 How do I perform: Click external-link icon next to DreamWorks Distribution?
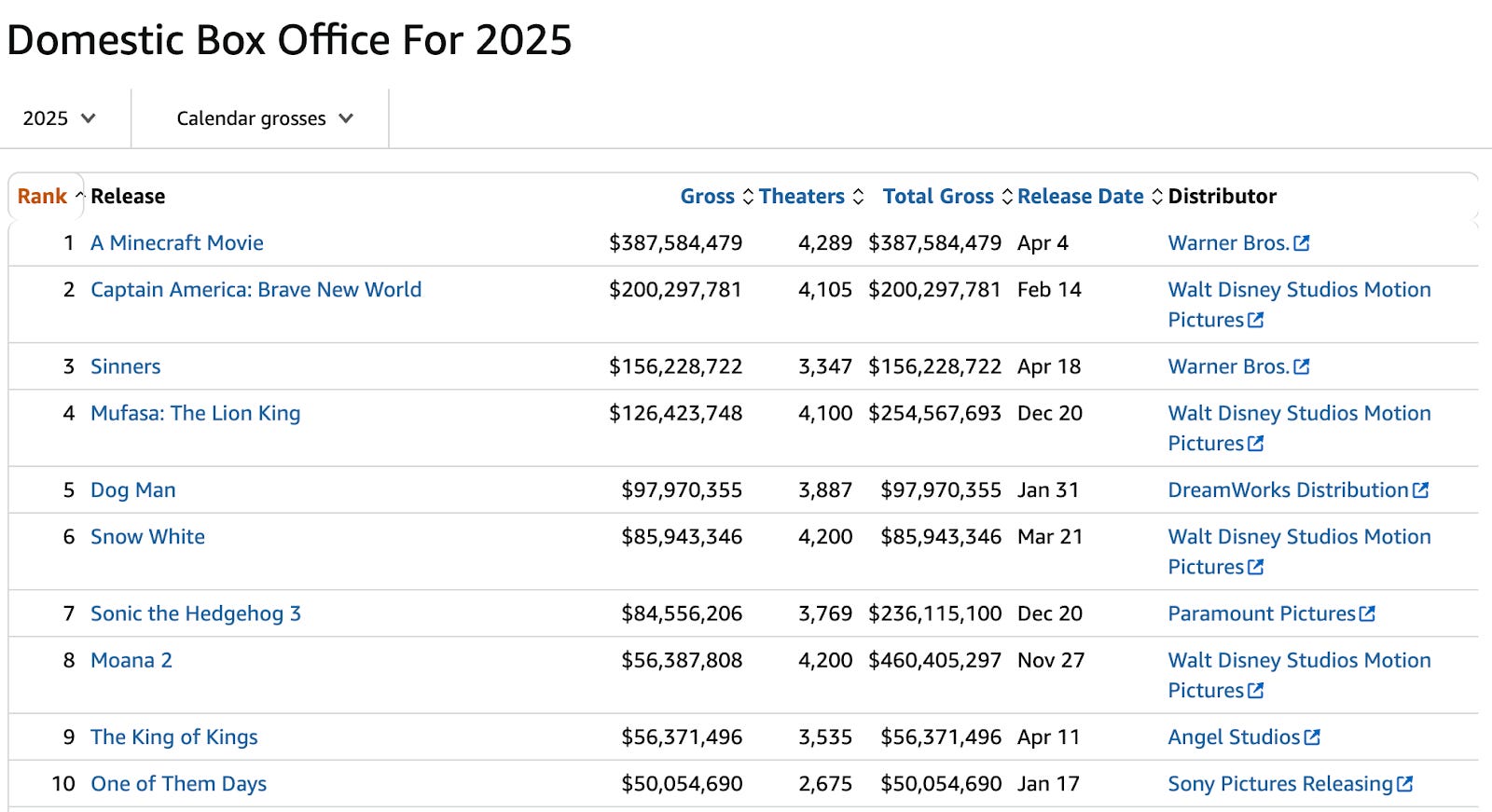(1420, 490)
